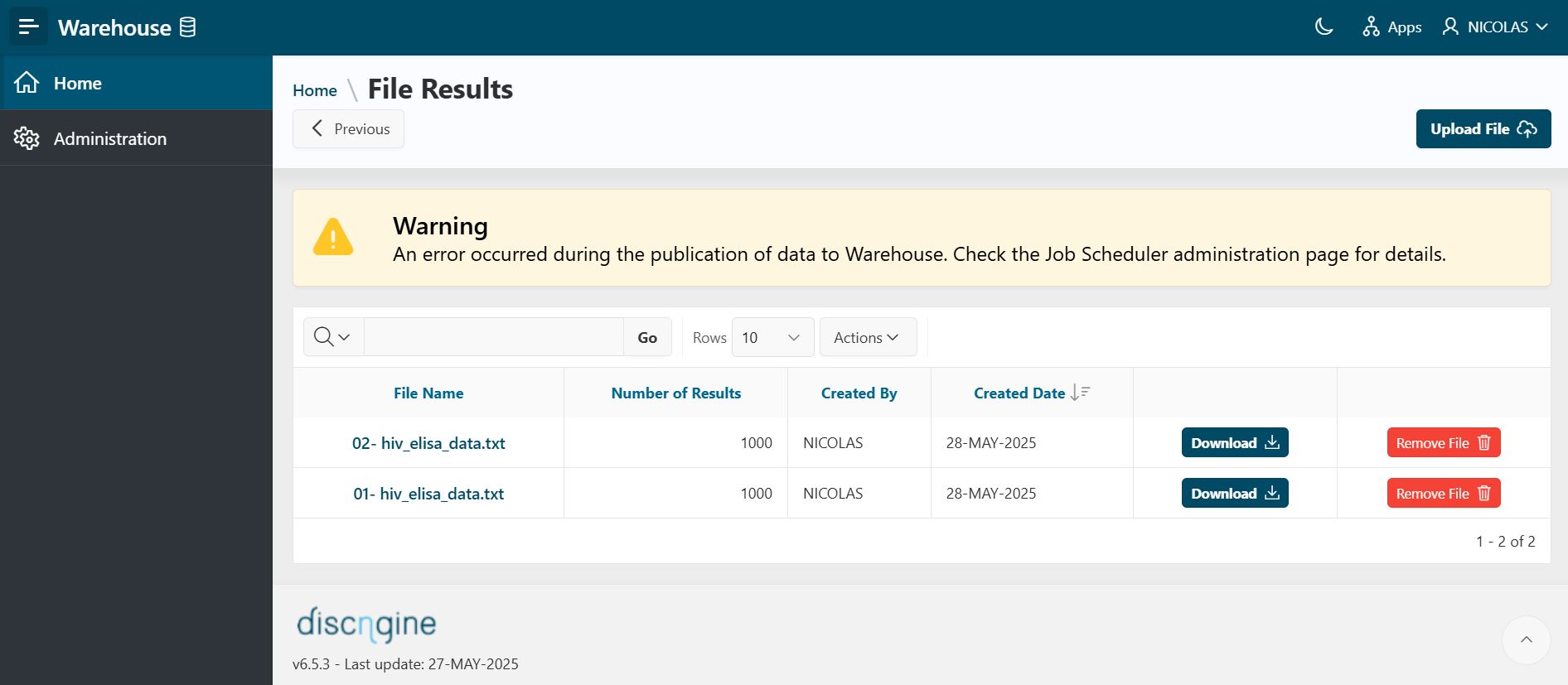Click the scroll to top arrow button
This screenshot has height=685, width=1568.
tap(1526, 639)
